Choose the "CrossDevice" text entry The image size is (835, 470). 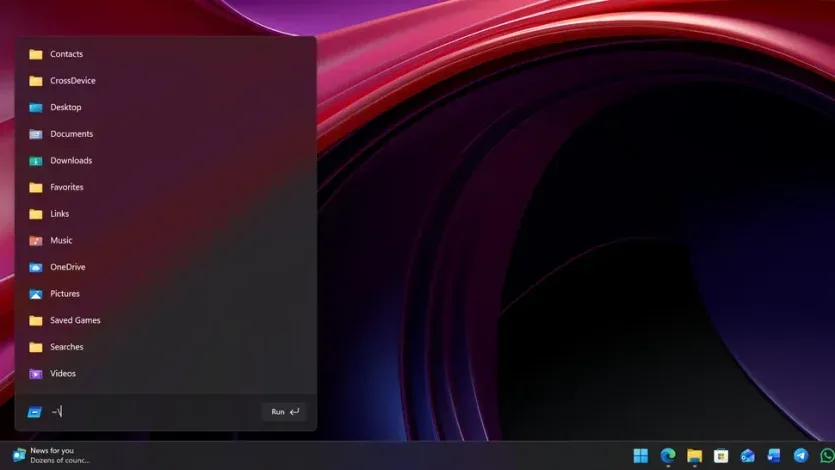pos(73,81)
